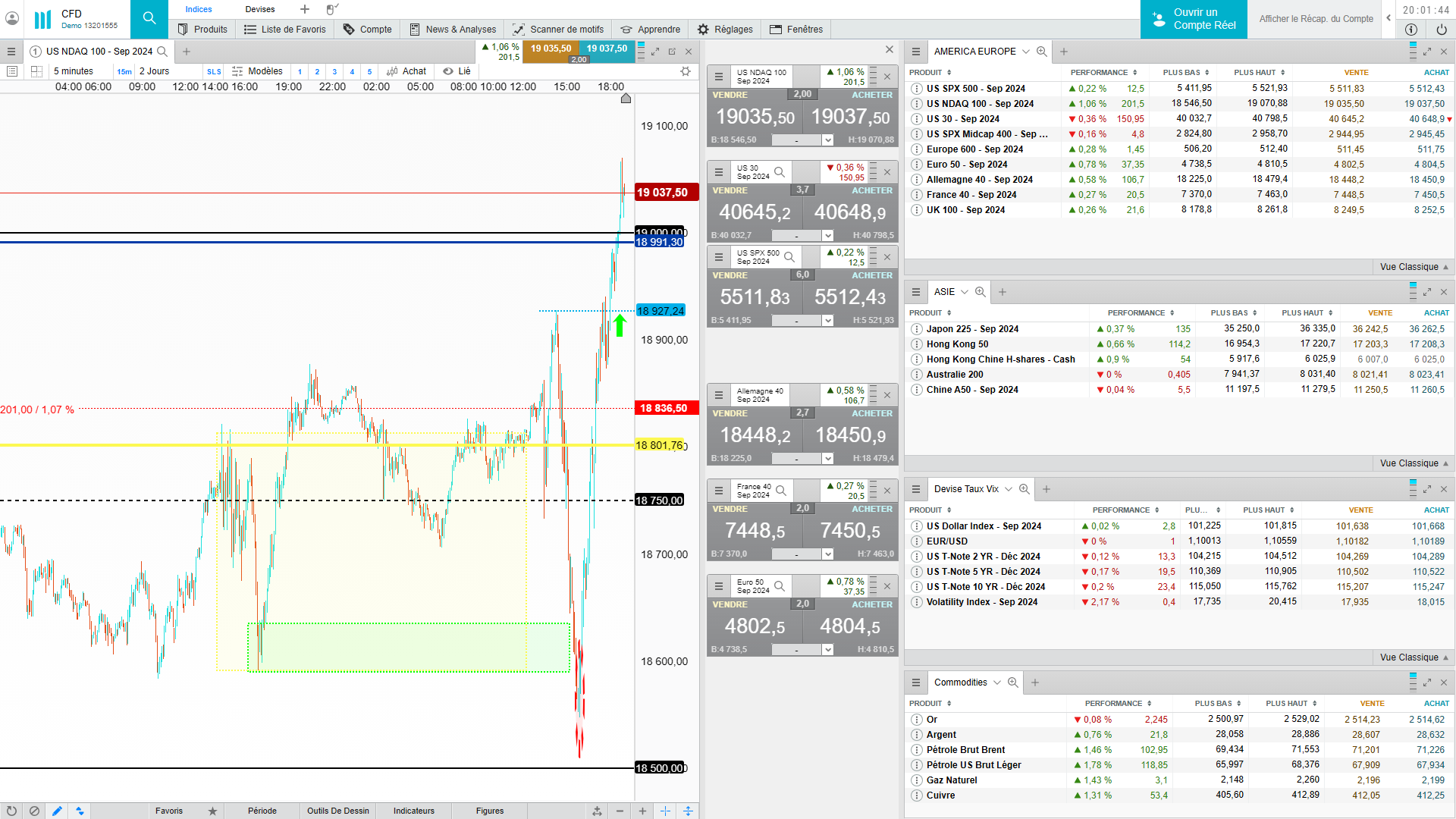This screenshot has width=1456, height=819.
Task: Select chart layout number 3
Action: 334,71
